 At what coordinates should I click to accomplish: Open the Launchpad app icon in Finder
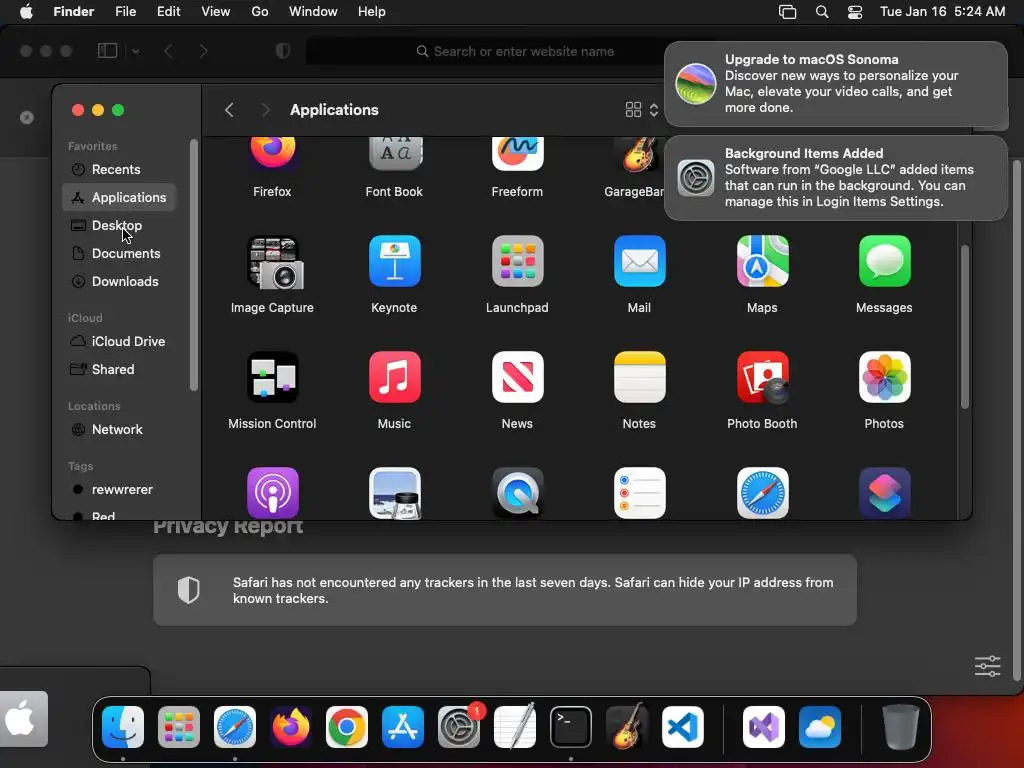[517, 261]
